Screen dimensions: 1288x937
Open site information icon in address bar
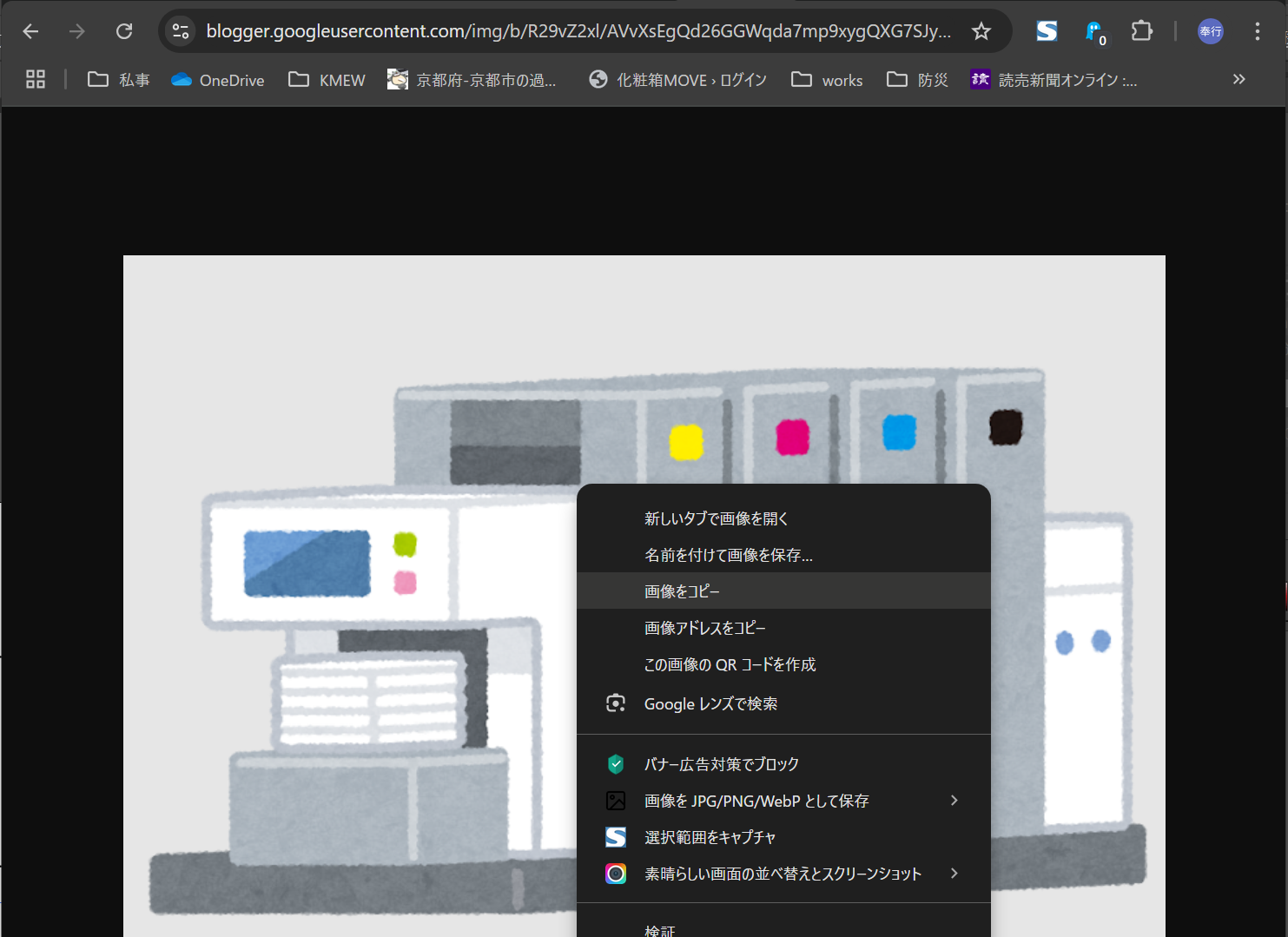(x=181, y=31)
